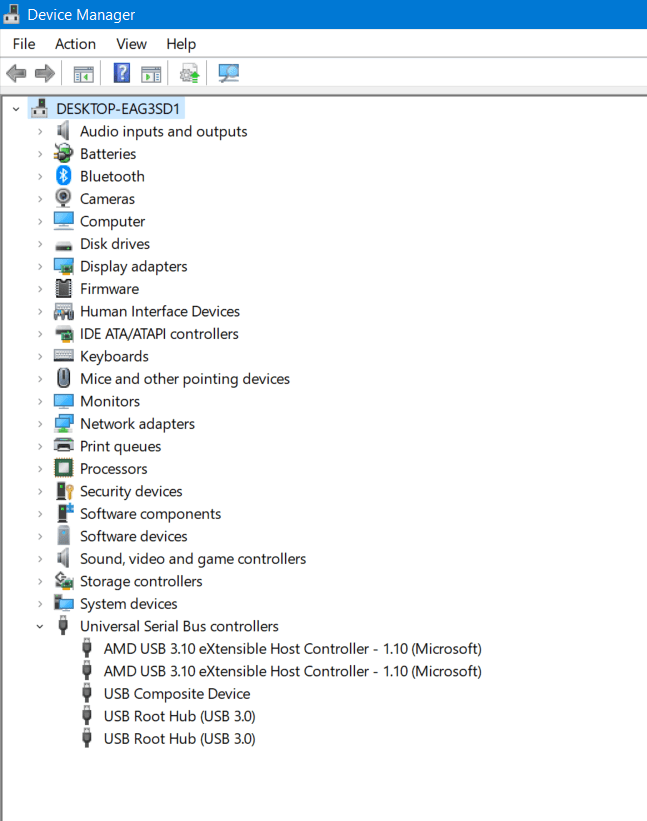
Task: Click the Cameras webcam icon
Action: (63, 198)
